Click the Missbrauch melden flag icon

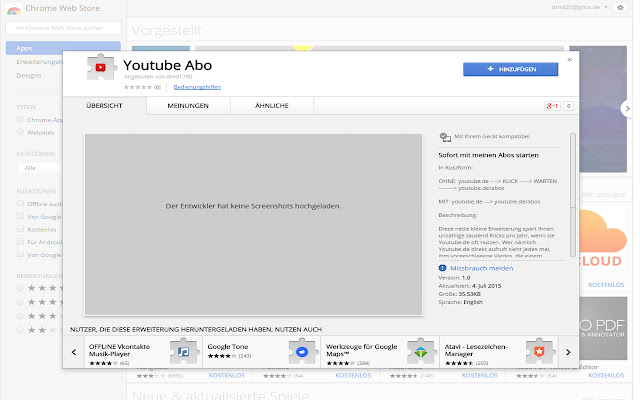coord(442,268)
